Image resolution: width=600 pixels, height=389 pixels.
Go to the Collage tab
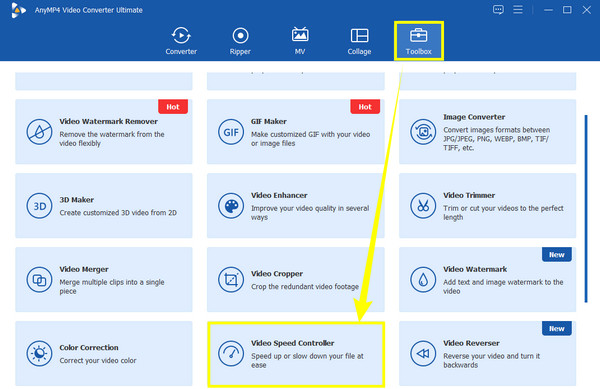[359, 41]
